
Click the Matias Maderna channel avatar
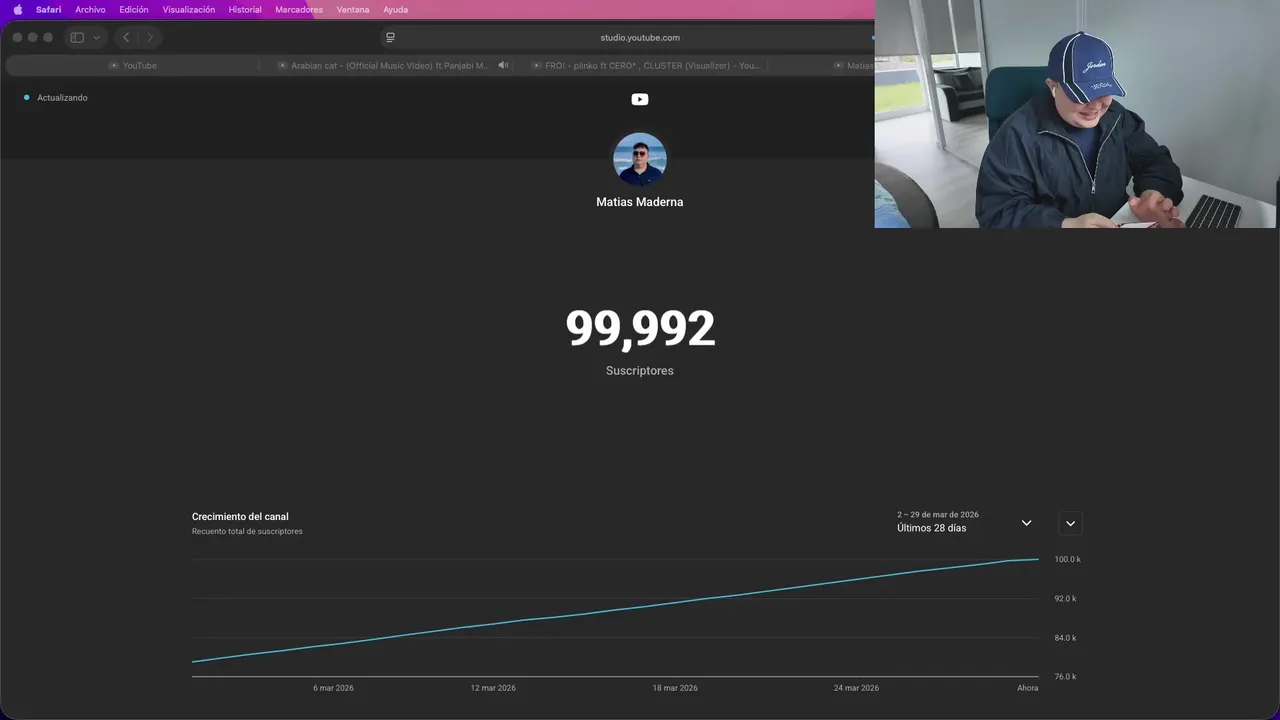[640, 159]
